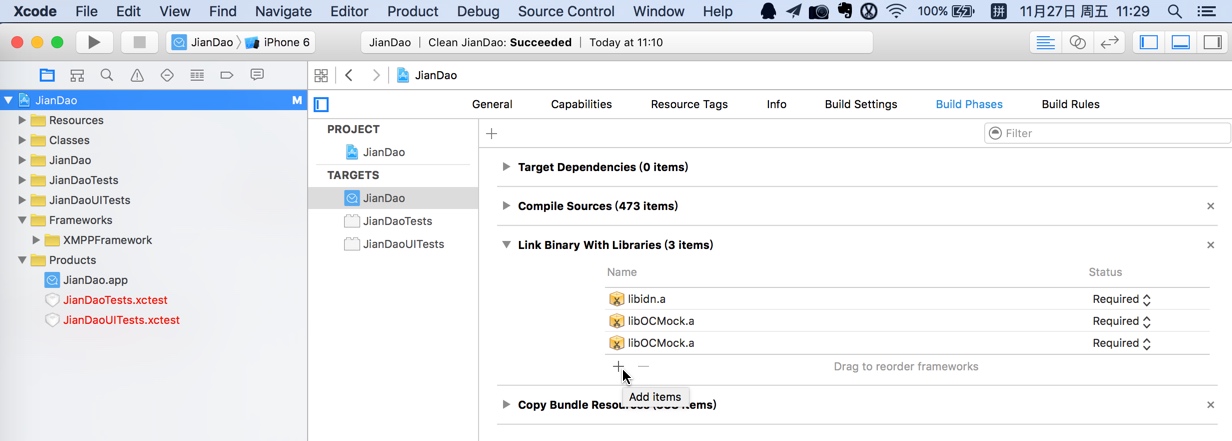
Task: Expand the JianDaoTests folder
Action: (x=22, y=180)
